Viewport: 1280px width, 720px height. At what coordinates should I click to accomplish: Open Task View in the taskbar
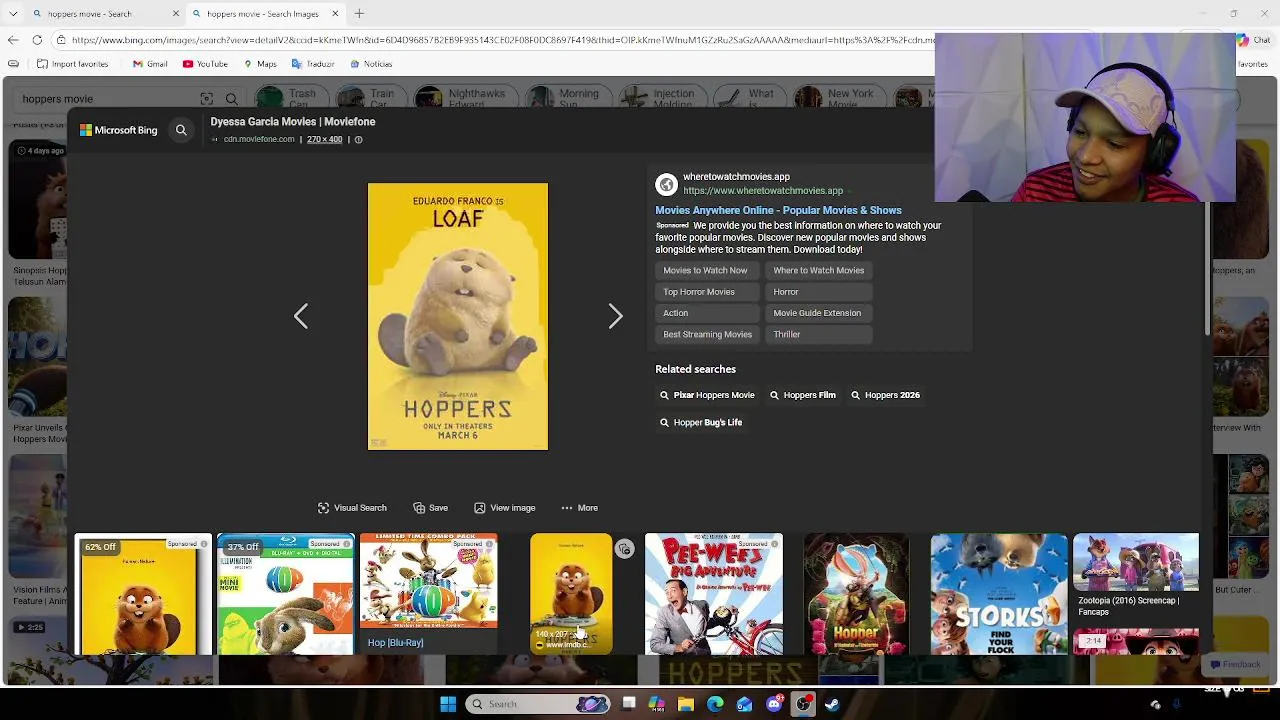[629, 704]
